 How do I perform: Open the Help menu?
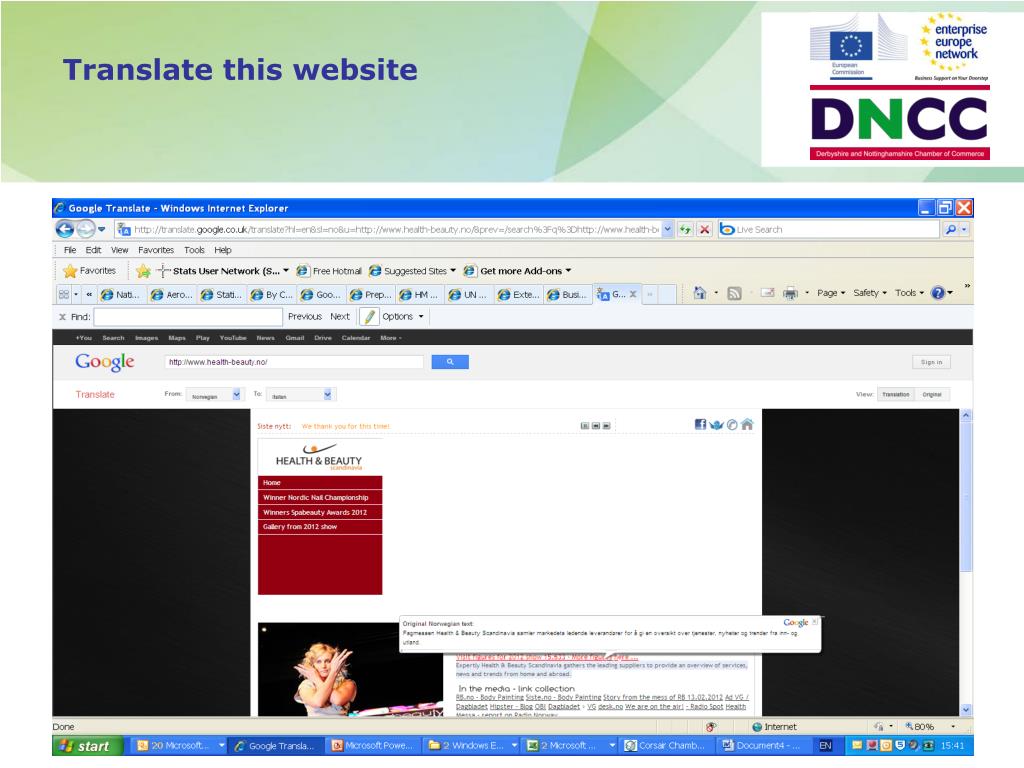223,249
